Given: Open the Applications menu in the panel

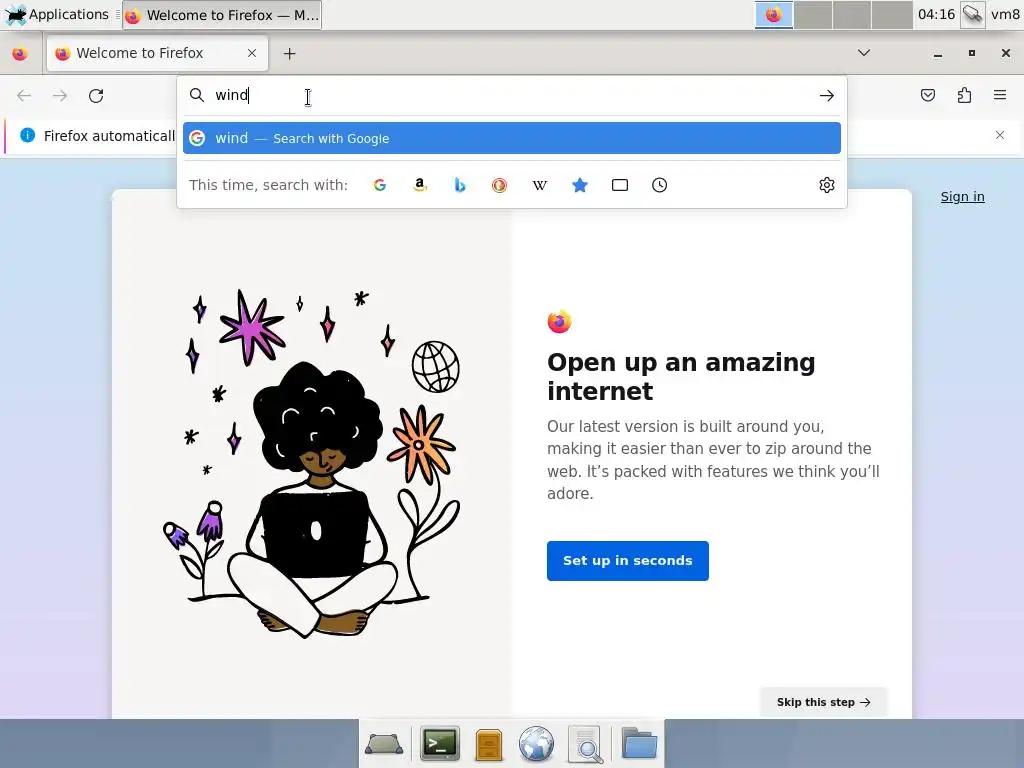Looking at the screenshot, I should [57, 14].
